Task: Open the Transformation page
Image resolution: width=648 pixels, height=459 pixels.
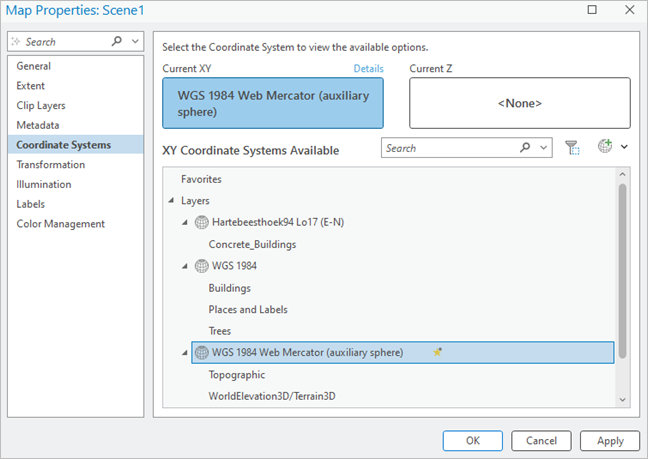Action: click(x=51, y=165)
